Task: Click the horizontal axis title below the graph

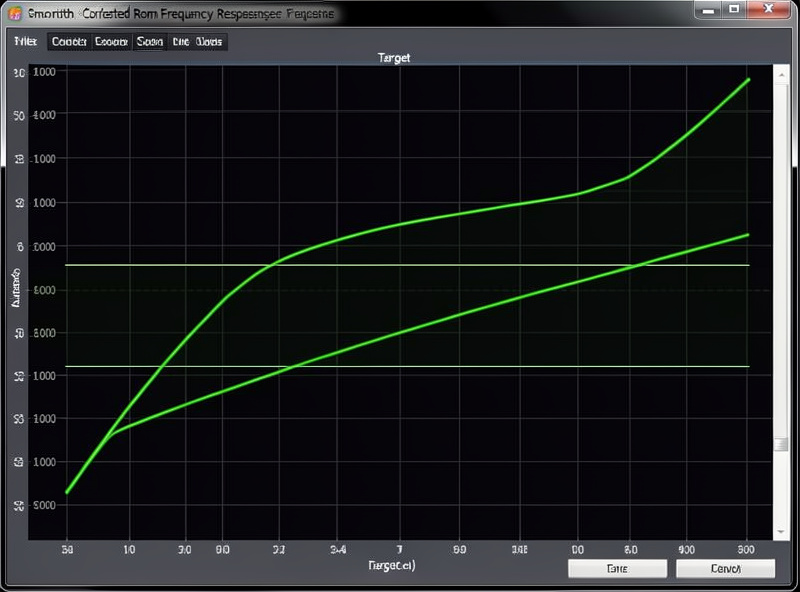Action: click(392, 565)
